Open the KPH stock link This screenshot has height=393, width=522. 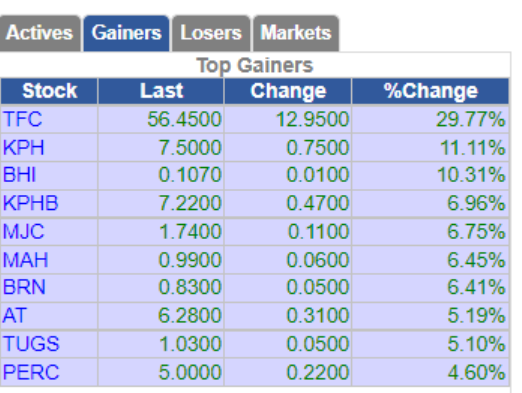tap(23, 147)
